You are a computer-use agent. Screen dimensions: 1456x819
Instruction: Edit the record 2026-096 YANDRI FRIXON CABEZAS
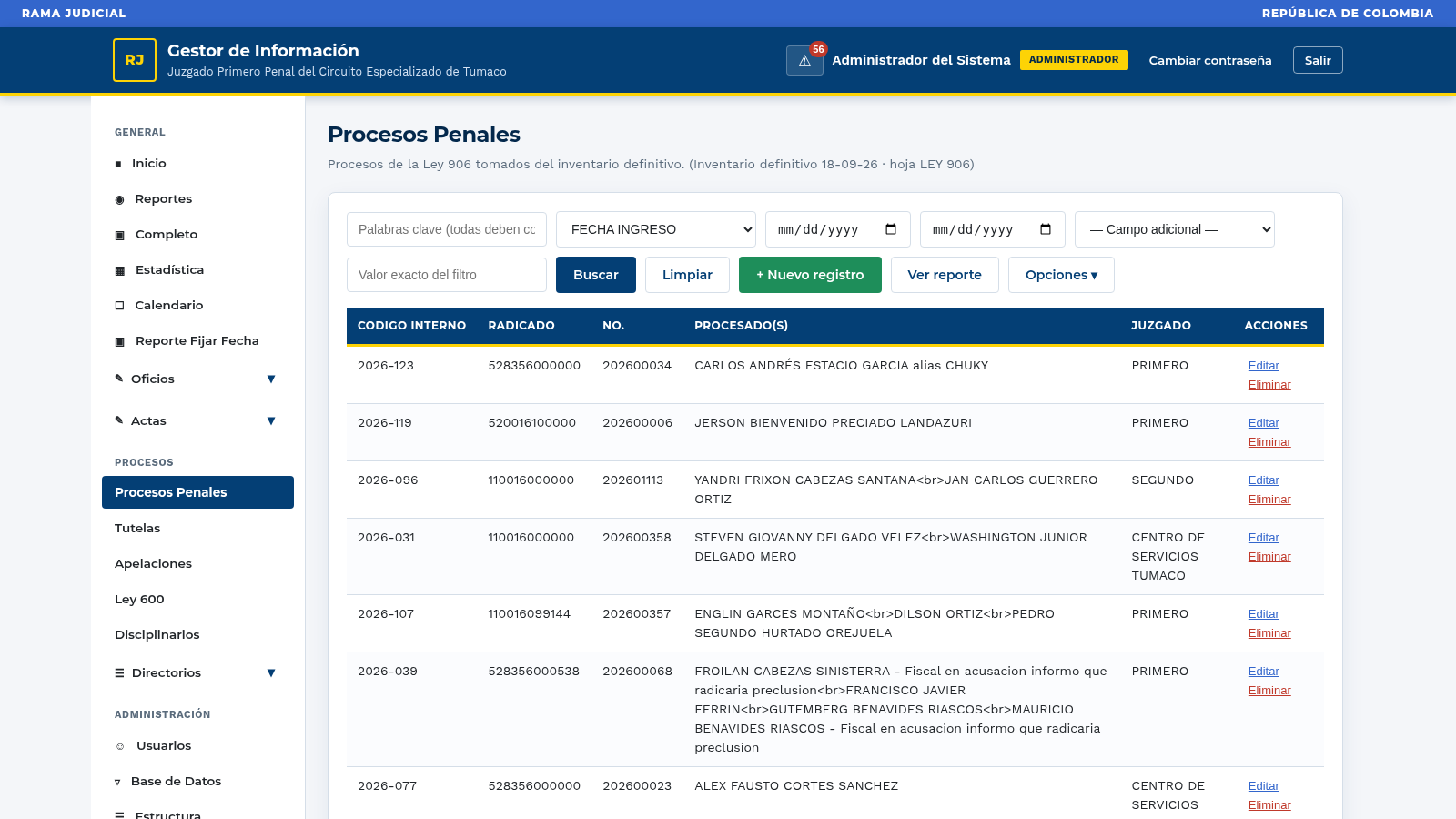(1263, 480)
